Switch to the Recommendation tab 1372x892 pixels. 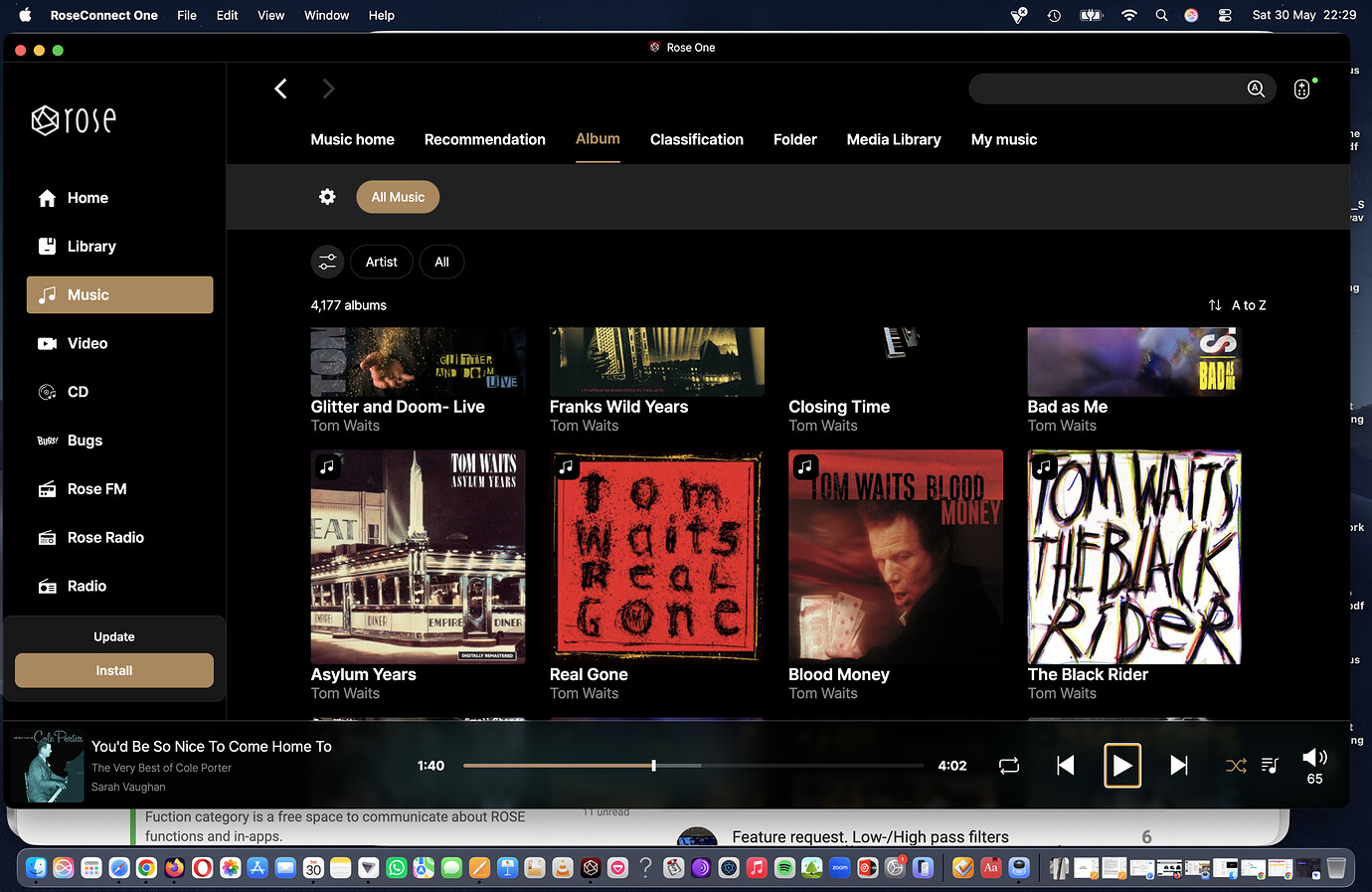point(484,139)
